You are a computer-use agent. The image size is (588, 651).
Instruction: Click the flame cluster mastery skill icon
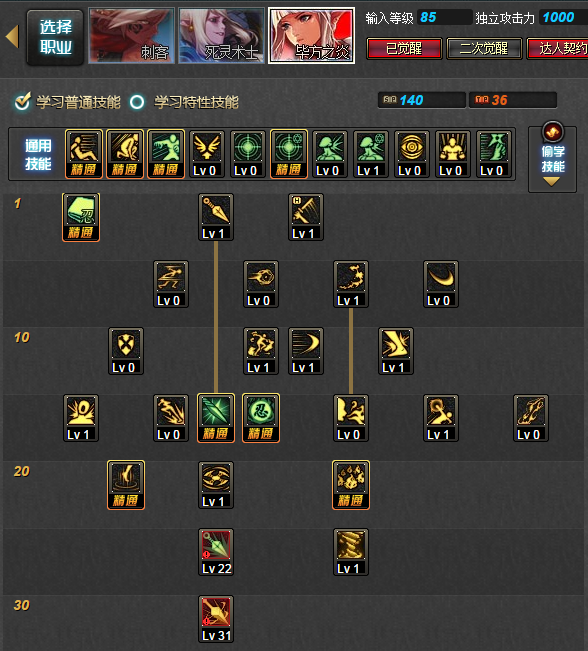coord(351,485)
